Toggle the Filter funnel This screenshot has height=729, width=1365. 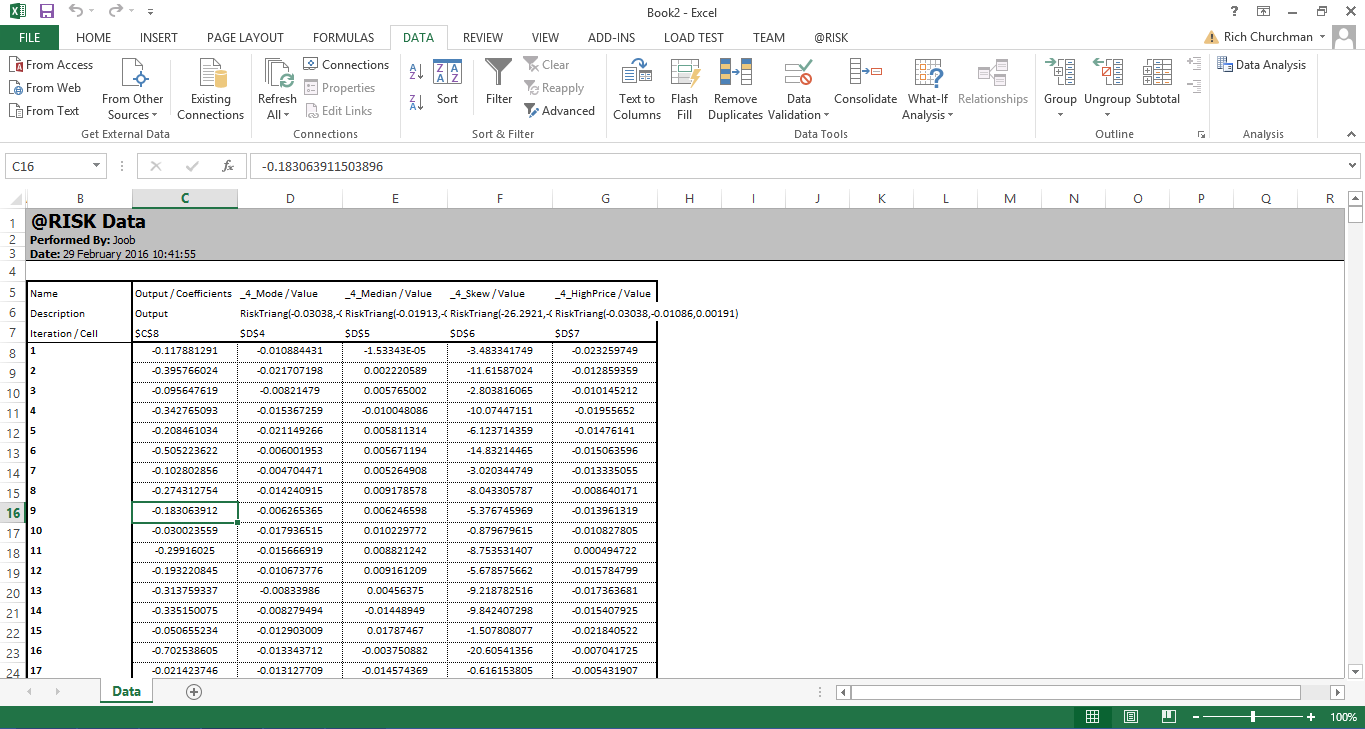tap(499, 82)
